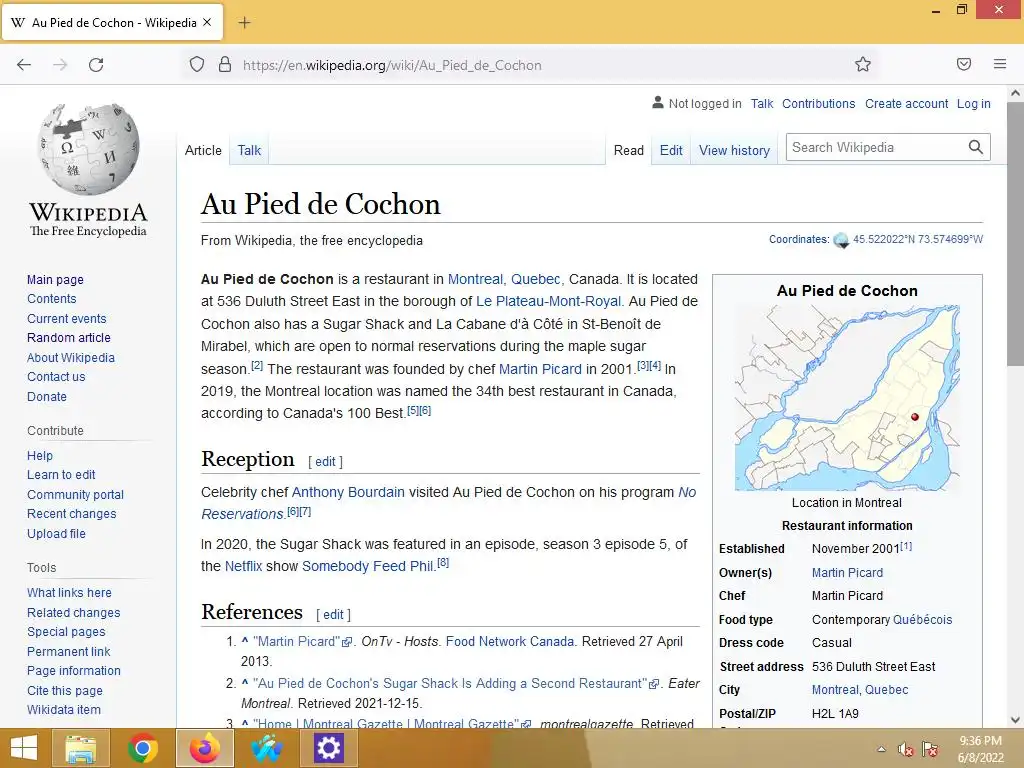Open the Food Network Canada reference link
This screenshot has width=1024, height=768.
[509, 641]
